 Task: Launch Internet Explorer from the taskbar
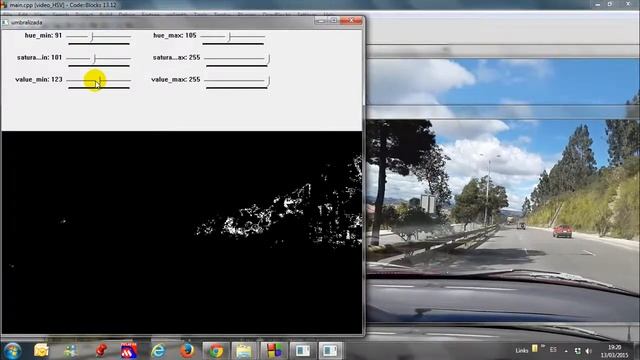pos(158,351)
